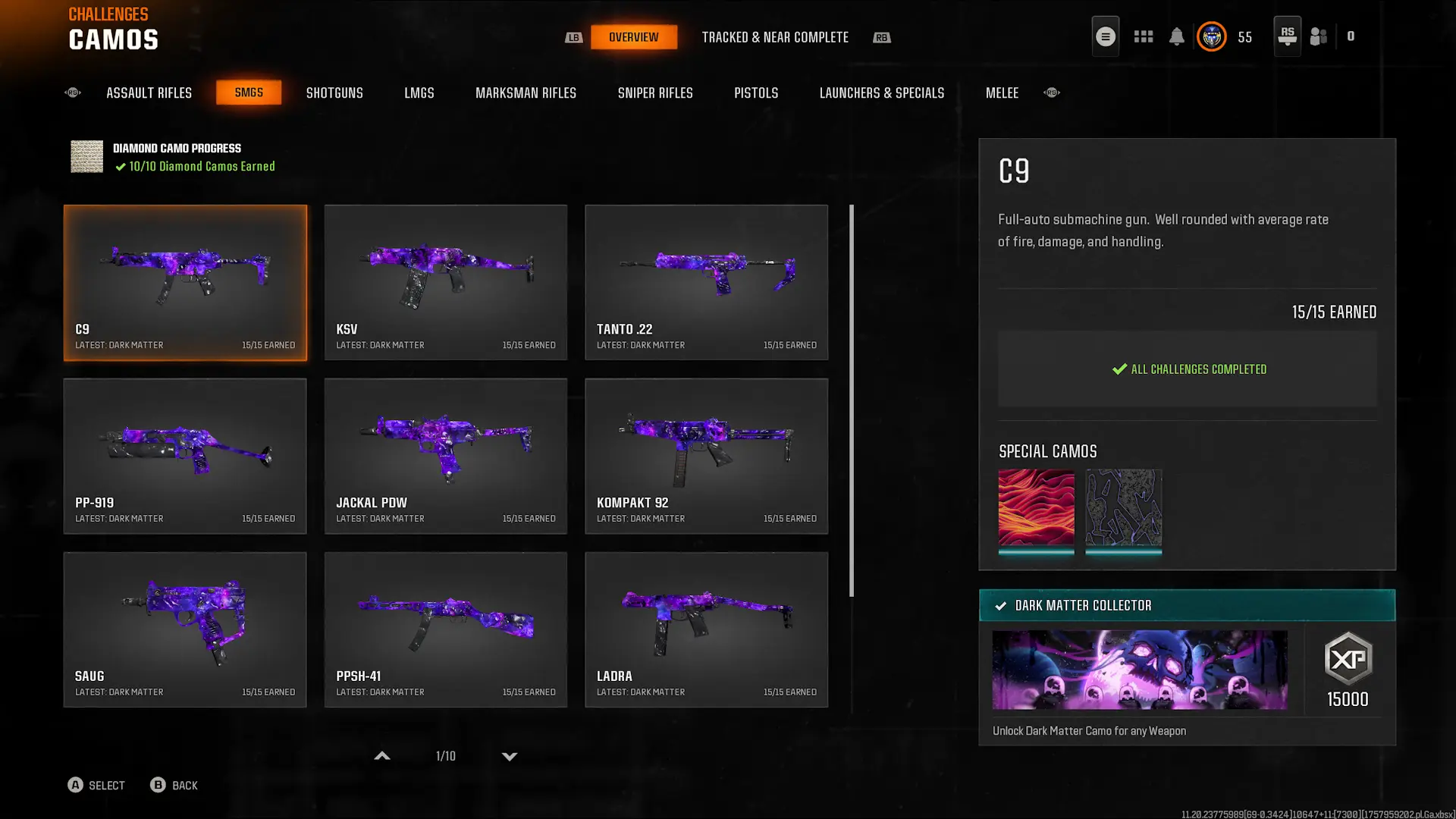Open the Tracked & Near Complete tab

[774, 37]
